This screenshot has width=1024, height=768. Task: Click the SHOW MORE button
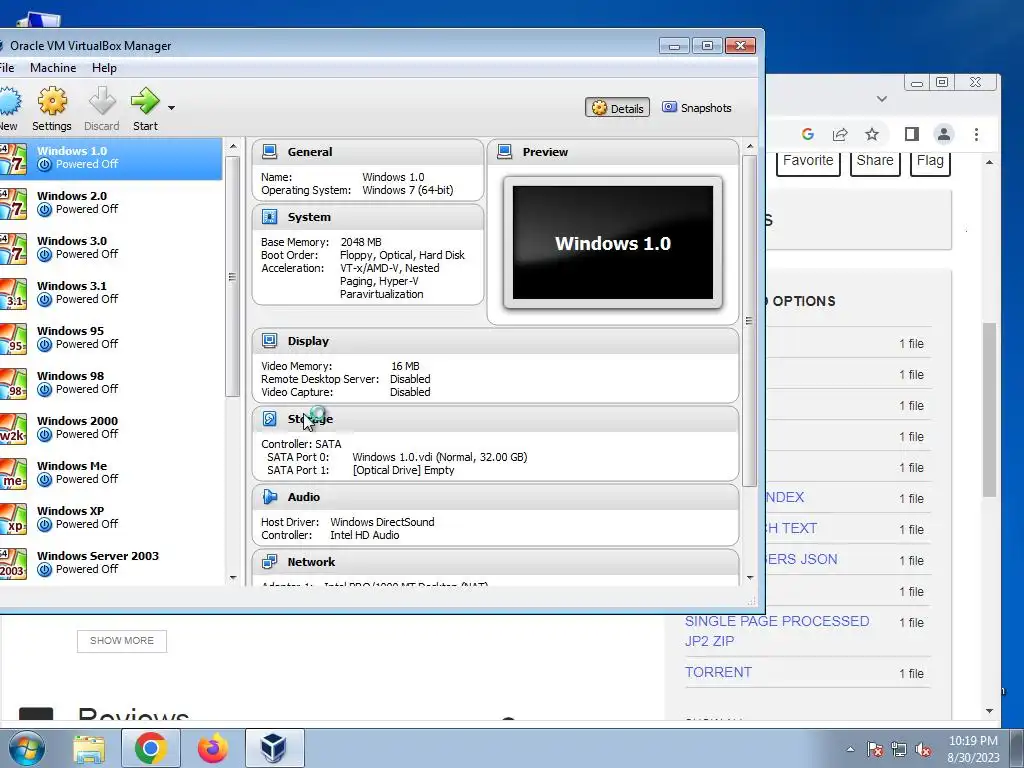[x=122, y=641]
